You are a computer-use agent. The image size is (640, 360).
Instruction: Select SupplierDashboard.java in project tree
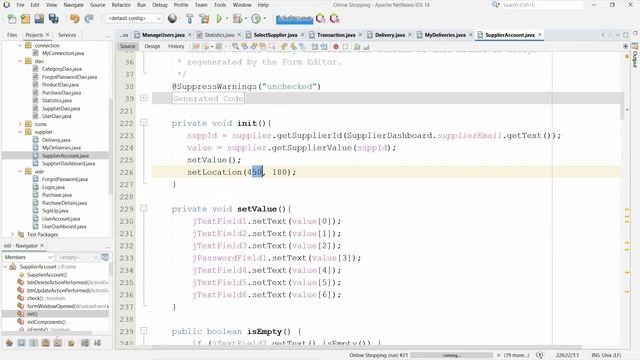click(x=68, y=163)
